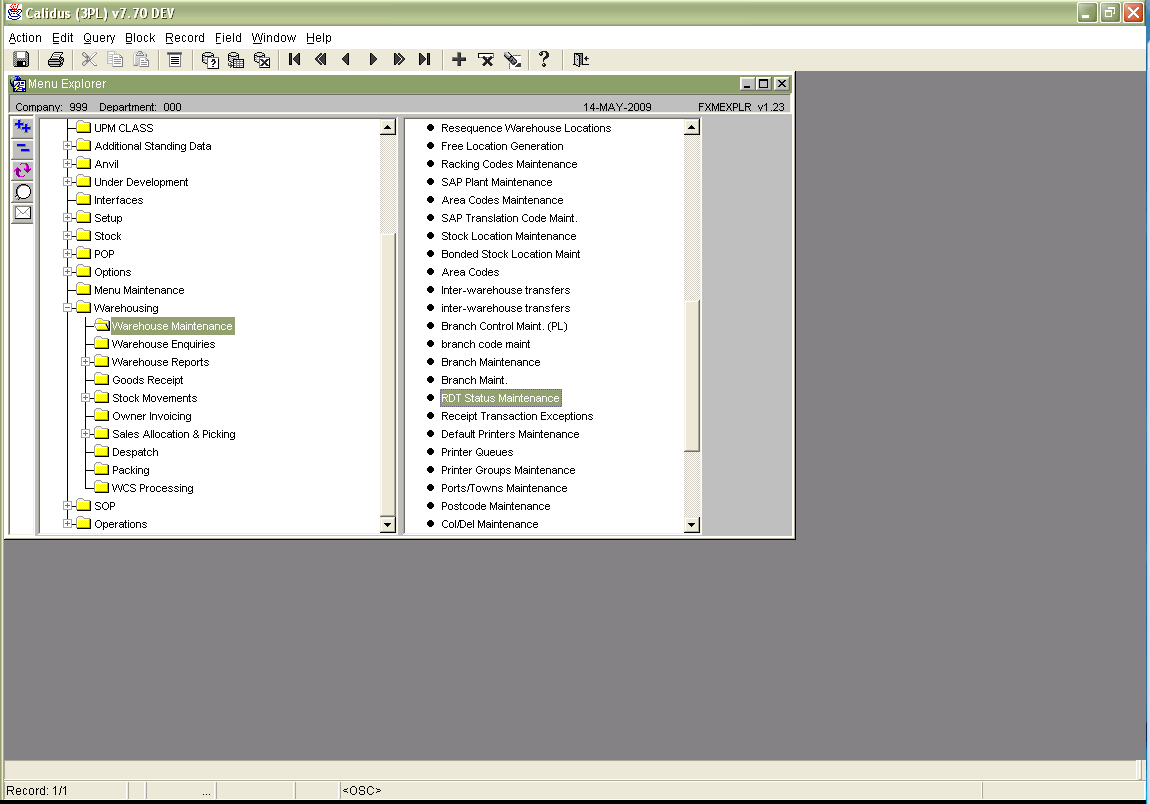This screenshot has width=1150, height=804.
Task: Click the tree panel scroll down arrow
Action: (x=388, y=525)
